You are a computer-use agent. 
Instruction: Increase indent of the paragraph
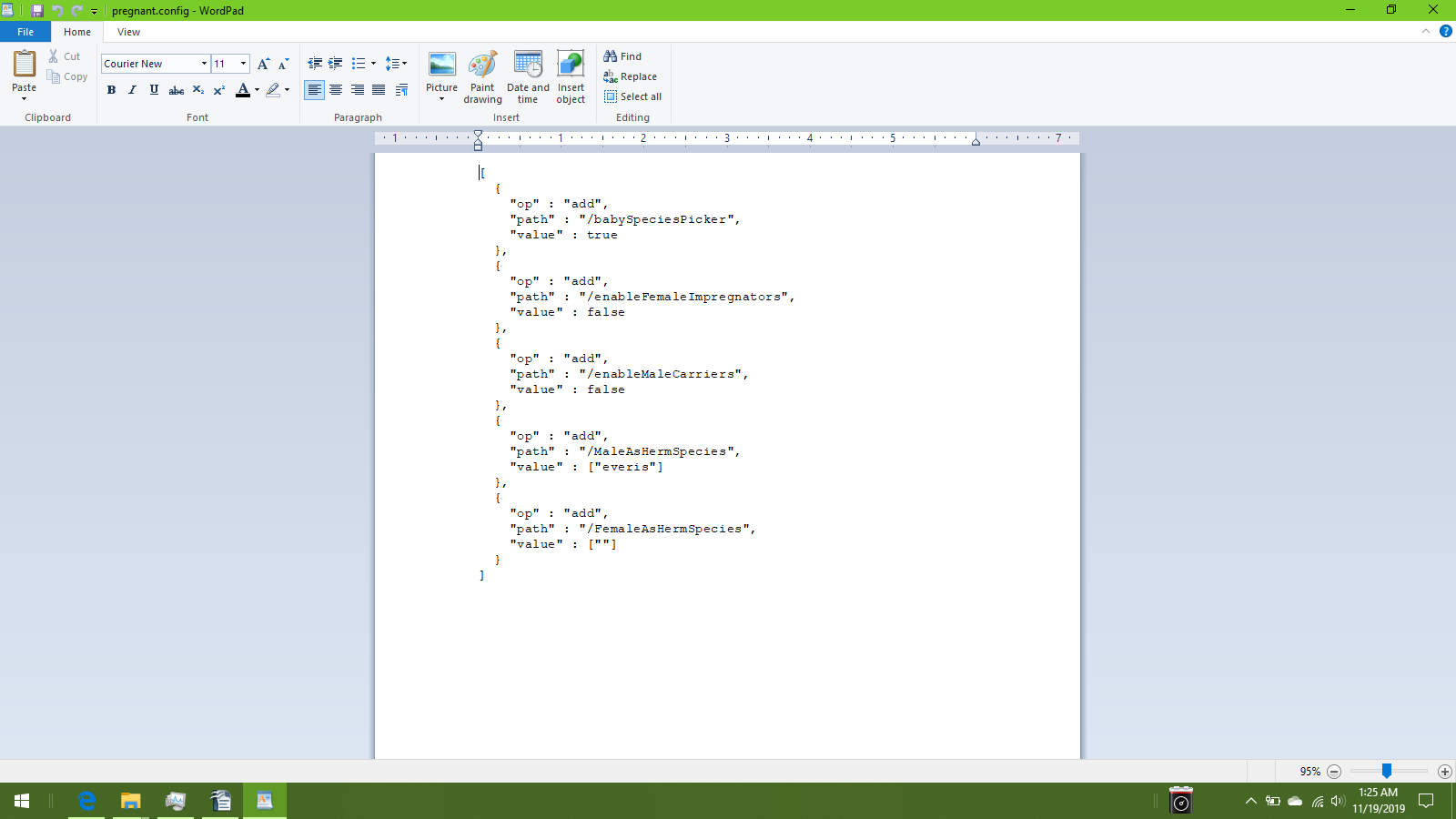(x=336, y=64)
